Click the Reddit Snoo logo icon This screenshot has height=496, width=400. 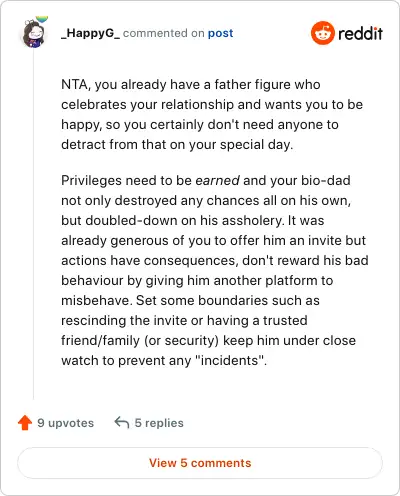[323, 33]
